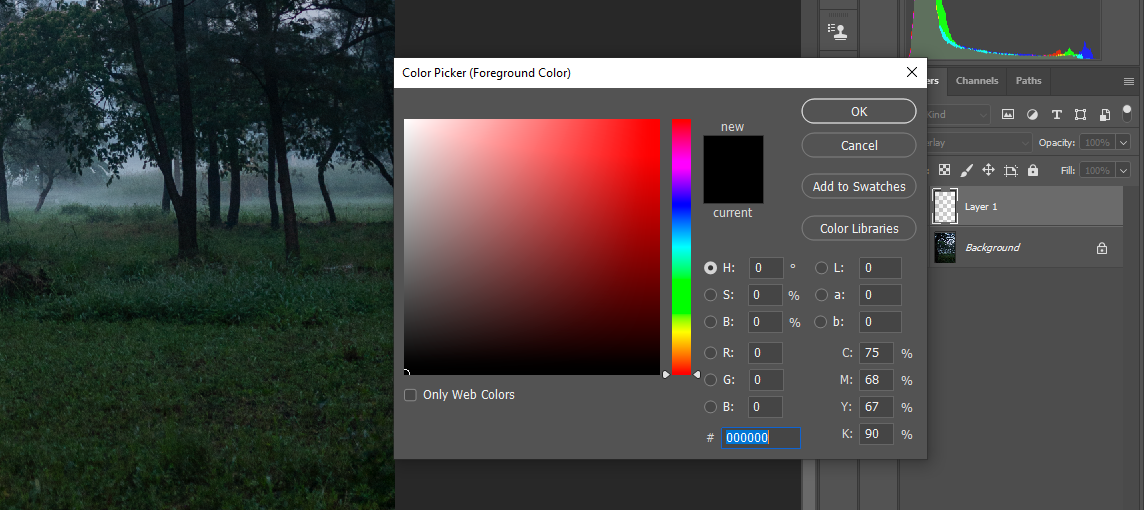Toggle the layer filtering switch
The image size is (1144, 510).
point(1126,112)
